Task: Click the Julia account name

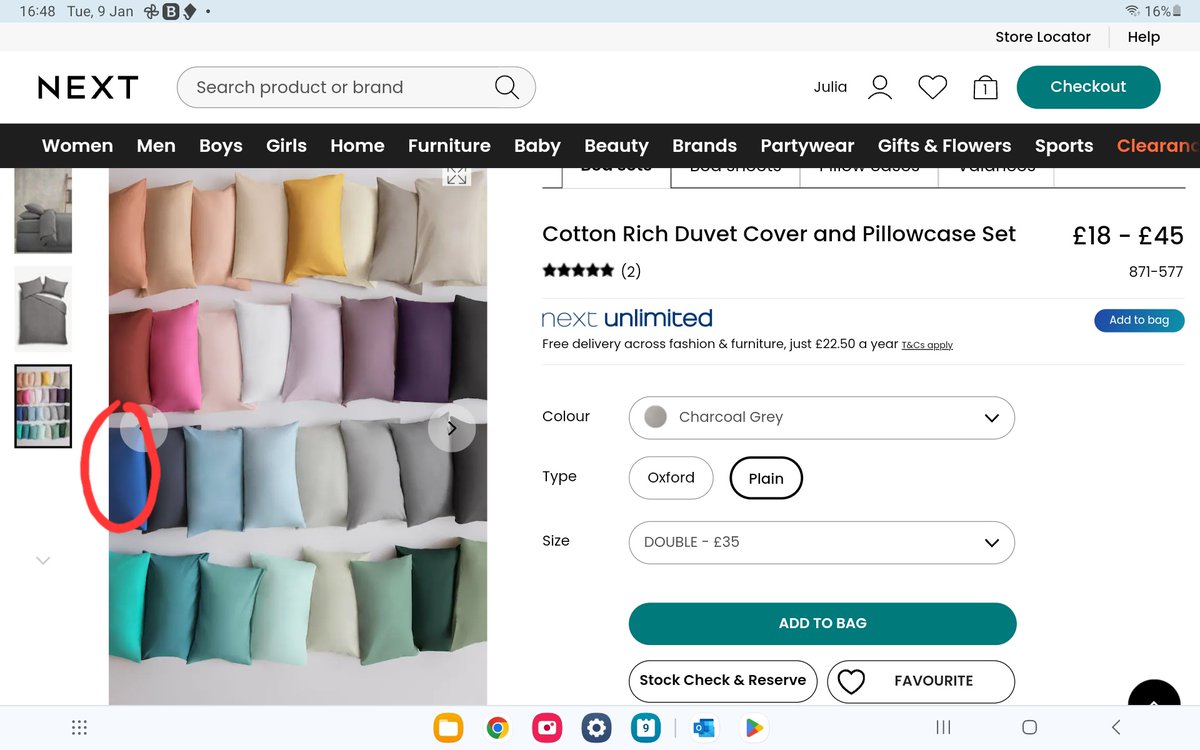Action: [x=830, y=87]
